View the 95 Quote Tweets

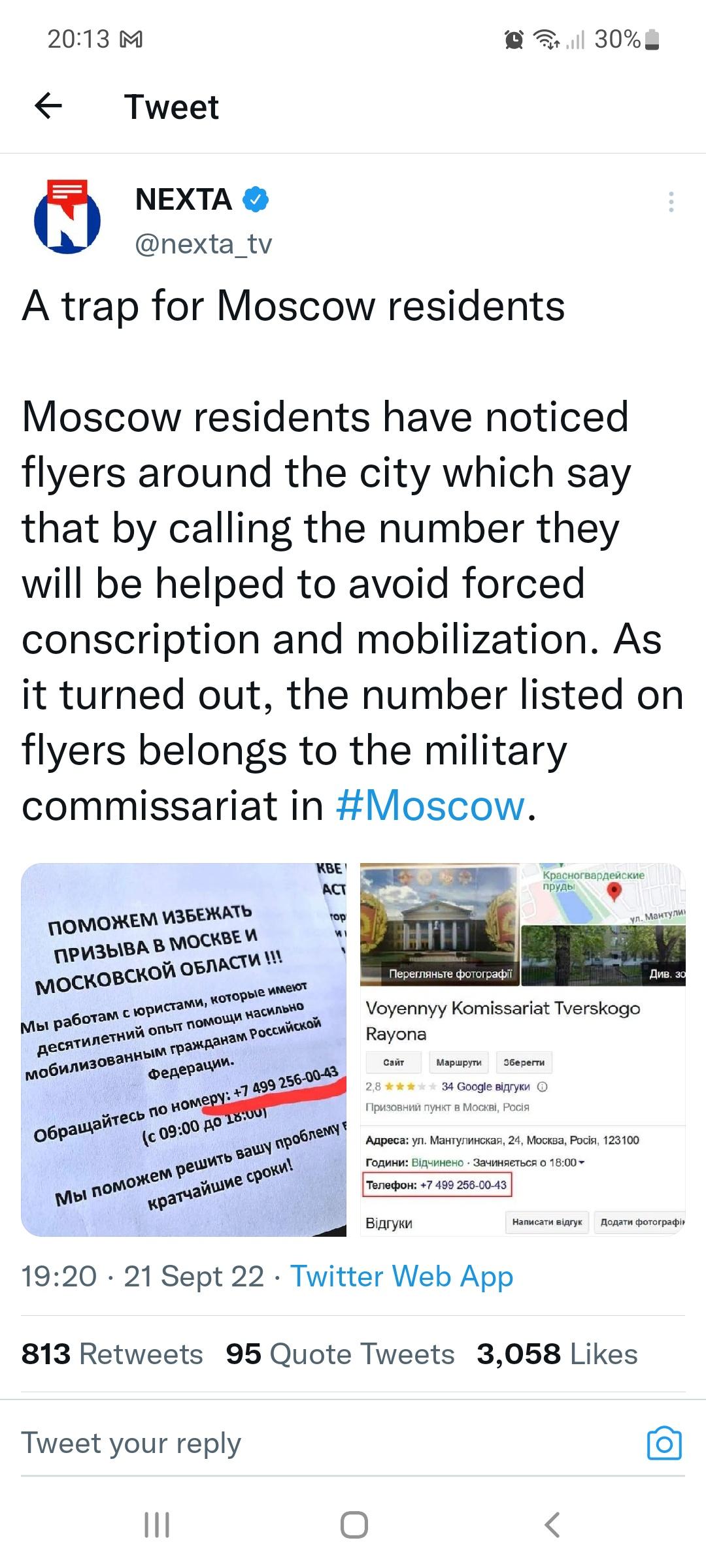340,1354
